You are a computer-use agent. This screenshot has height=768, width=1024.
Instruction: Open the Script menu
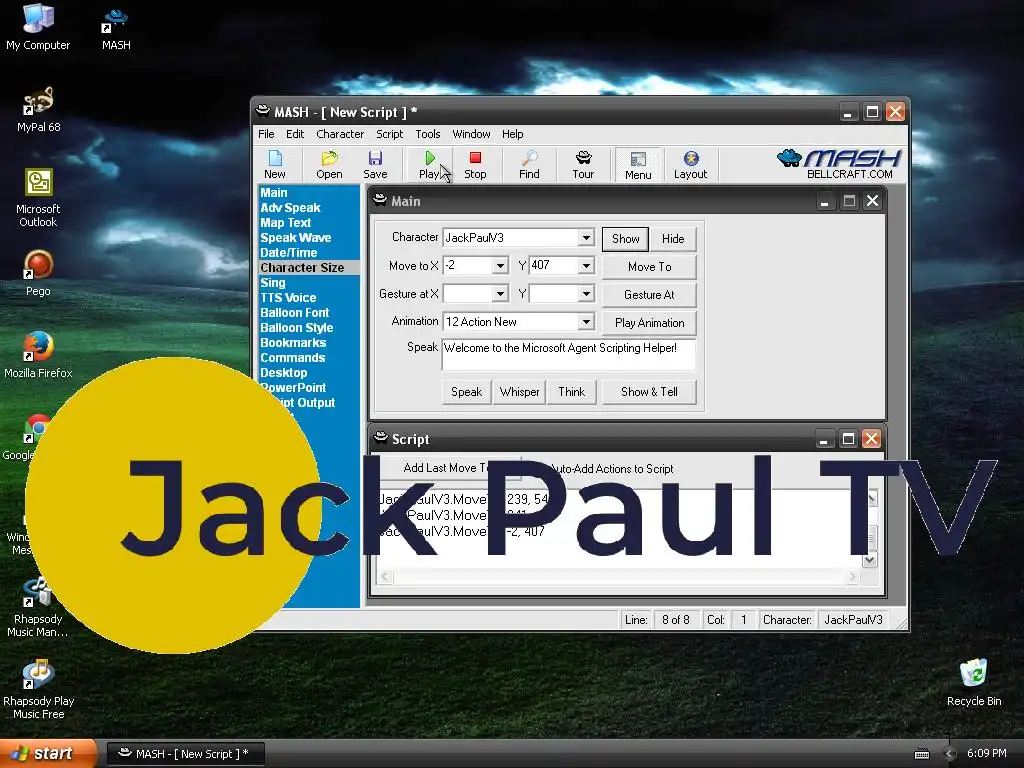tap(389, 134)
